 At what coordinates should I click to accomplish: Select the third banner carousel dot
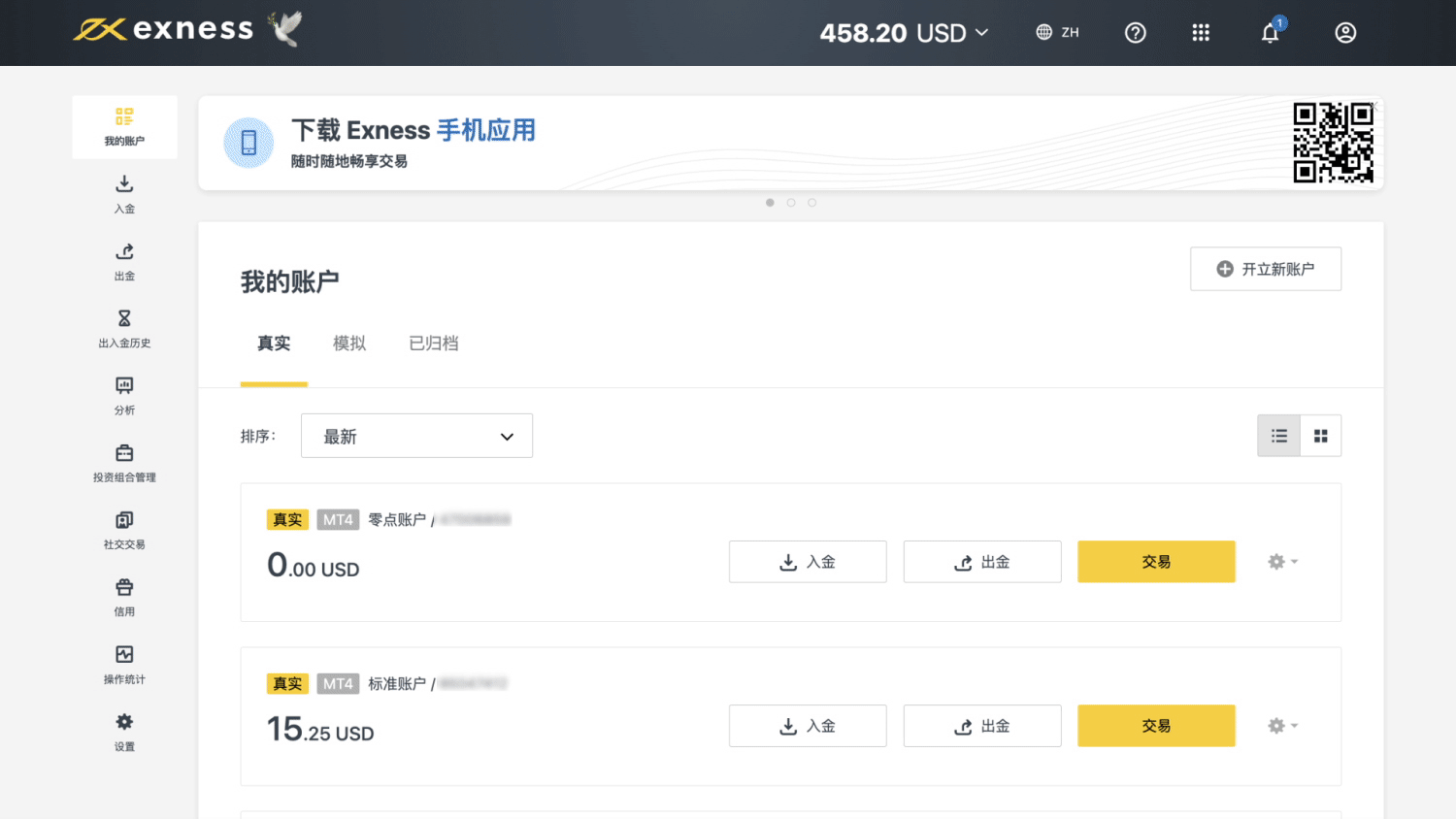812,203
